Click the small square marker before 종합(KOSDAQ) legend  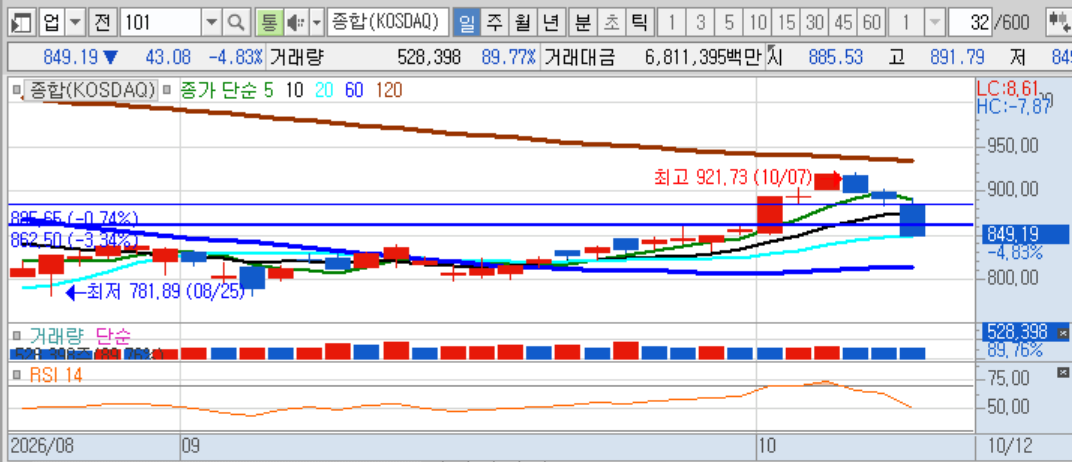point(17,90)
